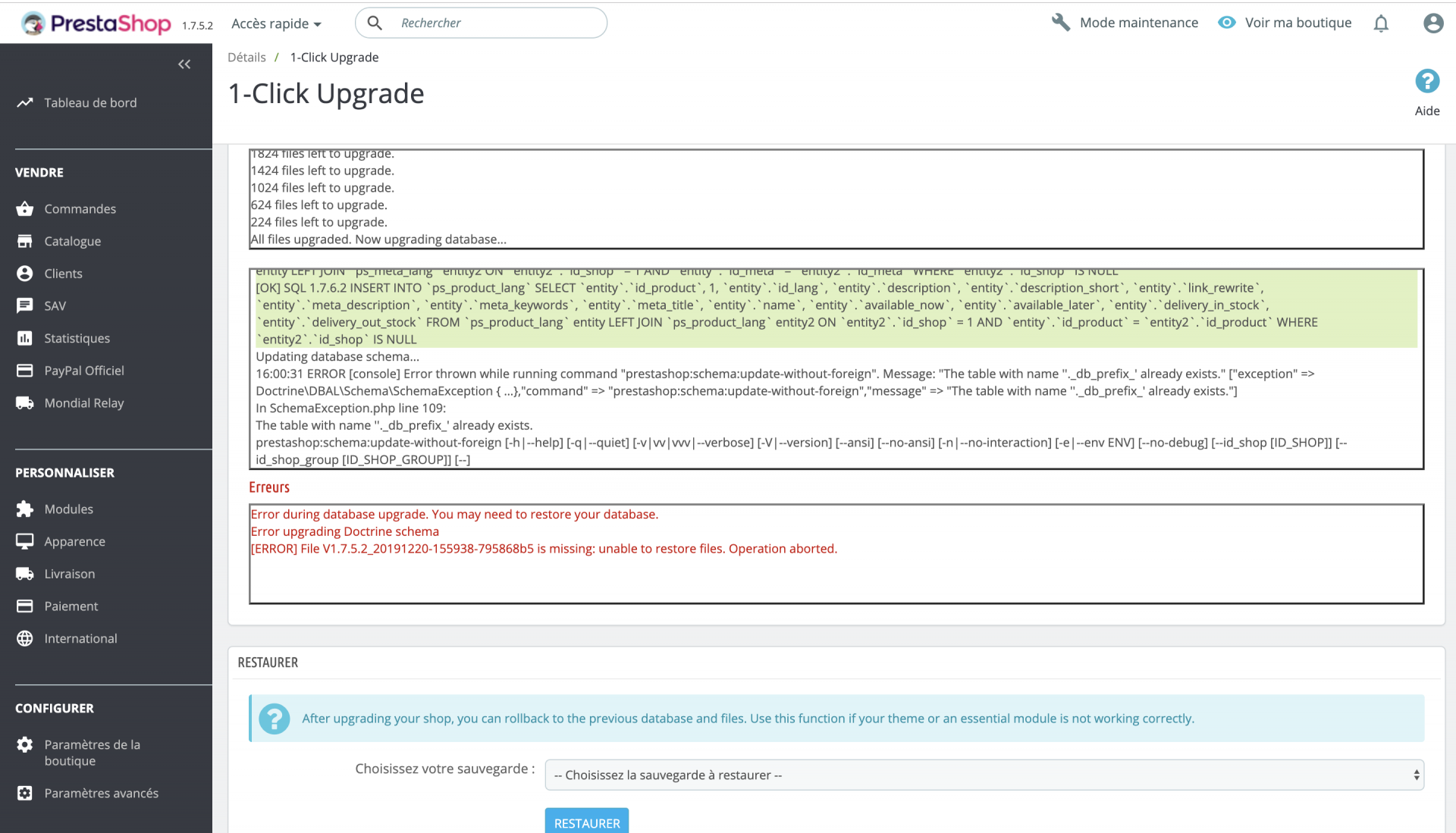Open the International menu
1456x833 pixels.
80,638
